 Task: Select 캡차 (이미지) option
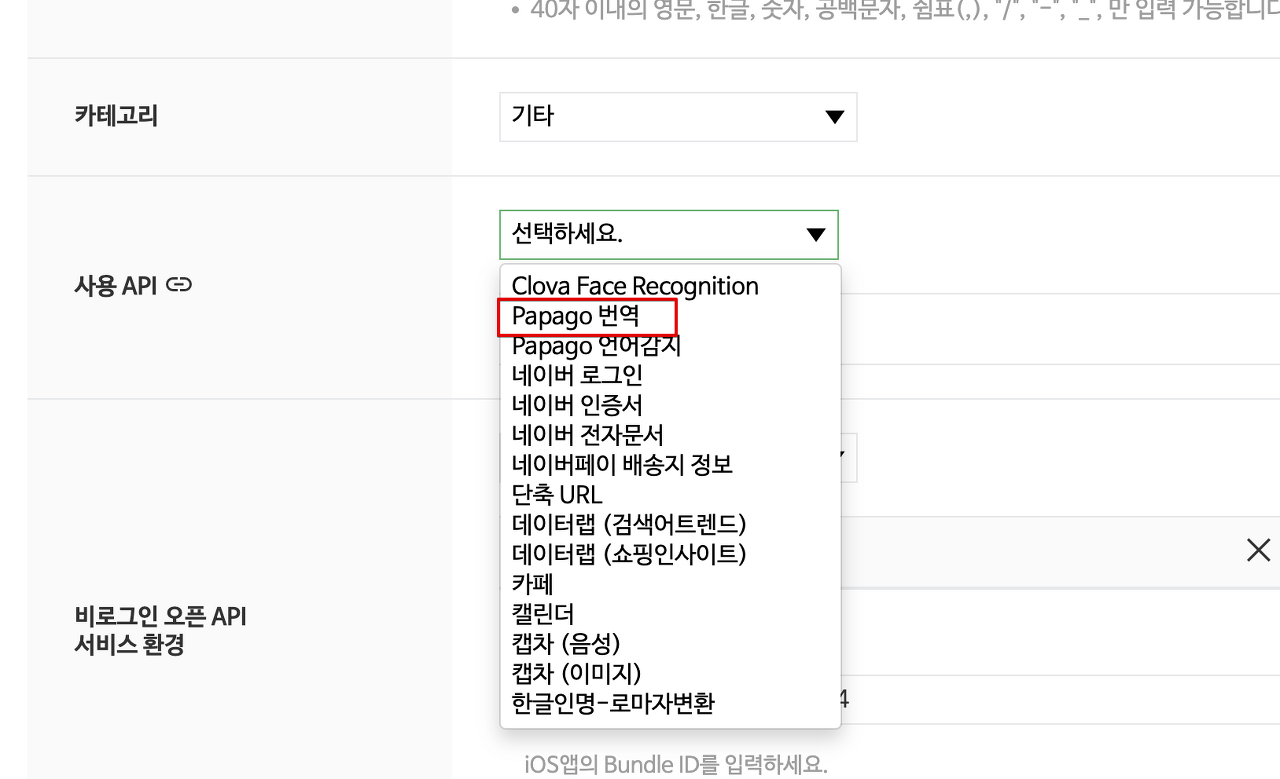(576, 673)
